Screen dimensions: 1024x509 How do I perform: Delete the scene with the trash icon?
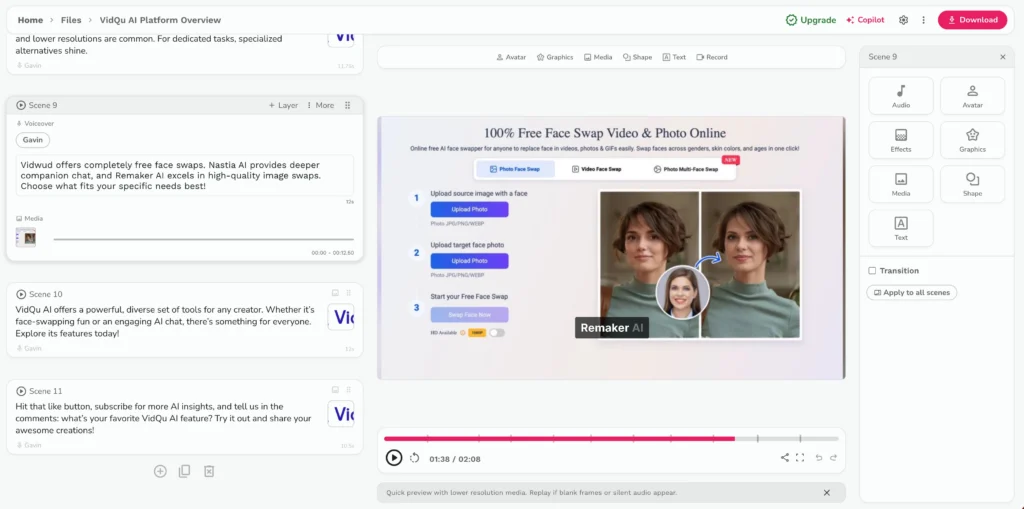click(x=209, y=471)
